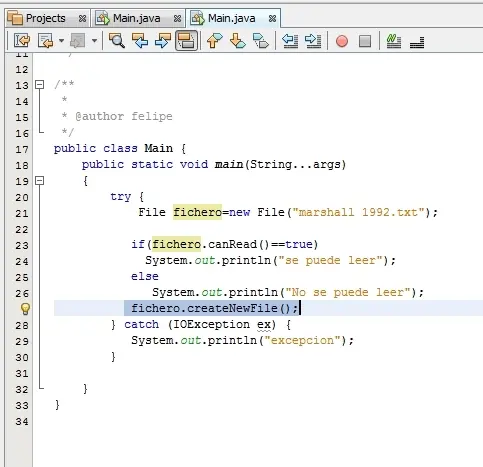
Task: Select the active second Main.java tab
Action: coord(232,18)
